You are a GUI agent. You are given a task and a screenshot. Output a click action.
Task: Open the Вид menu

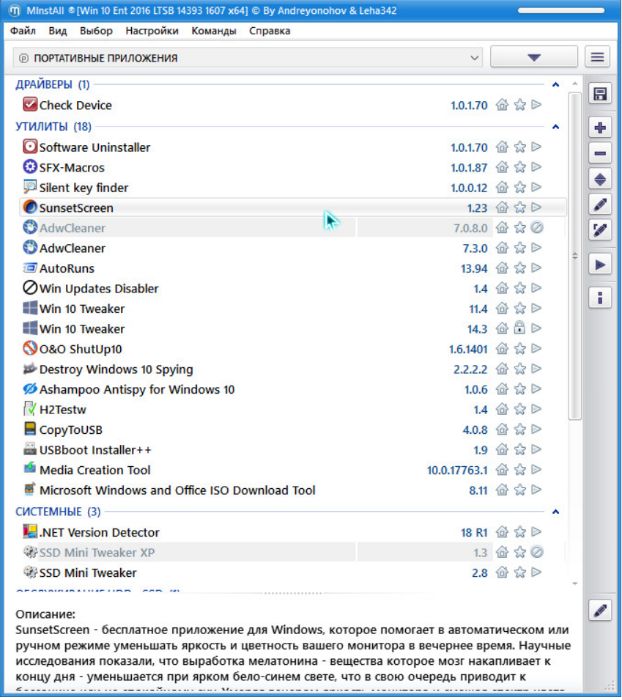tap(58, 31)
